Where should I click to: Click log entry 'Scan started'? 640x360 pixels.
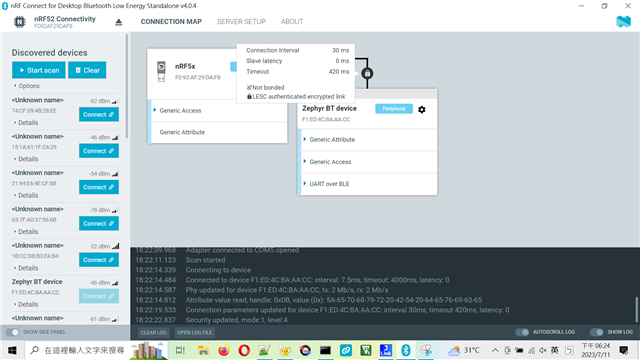point(205,260)
